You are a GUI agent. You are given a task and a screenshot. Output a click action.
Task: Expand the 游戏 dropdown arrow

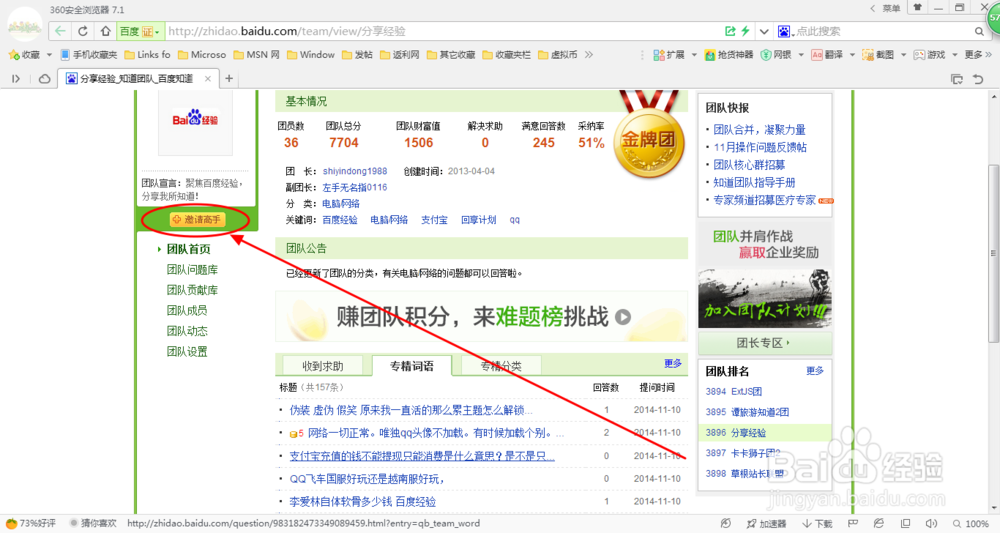tap(955, 55)
